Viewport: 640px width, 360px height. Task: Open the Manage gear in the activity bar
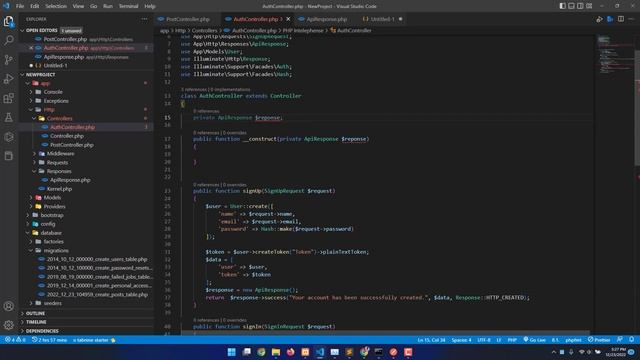tap(9, 325)
